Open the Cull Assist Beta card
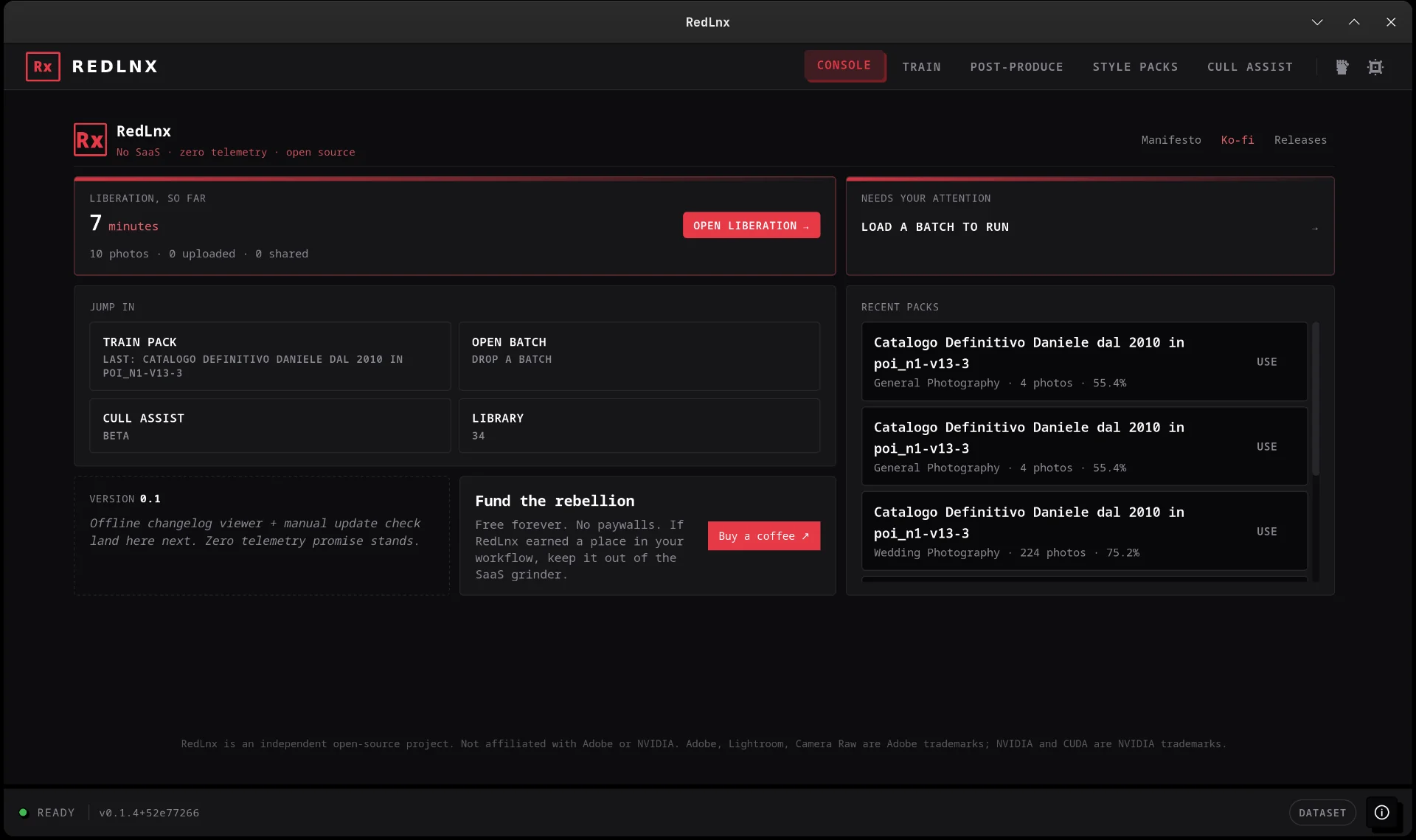The width and height of the screenshot is (1416, 840). click(x=270, y=426)
